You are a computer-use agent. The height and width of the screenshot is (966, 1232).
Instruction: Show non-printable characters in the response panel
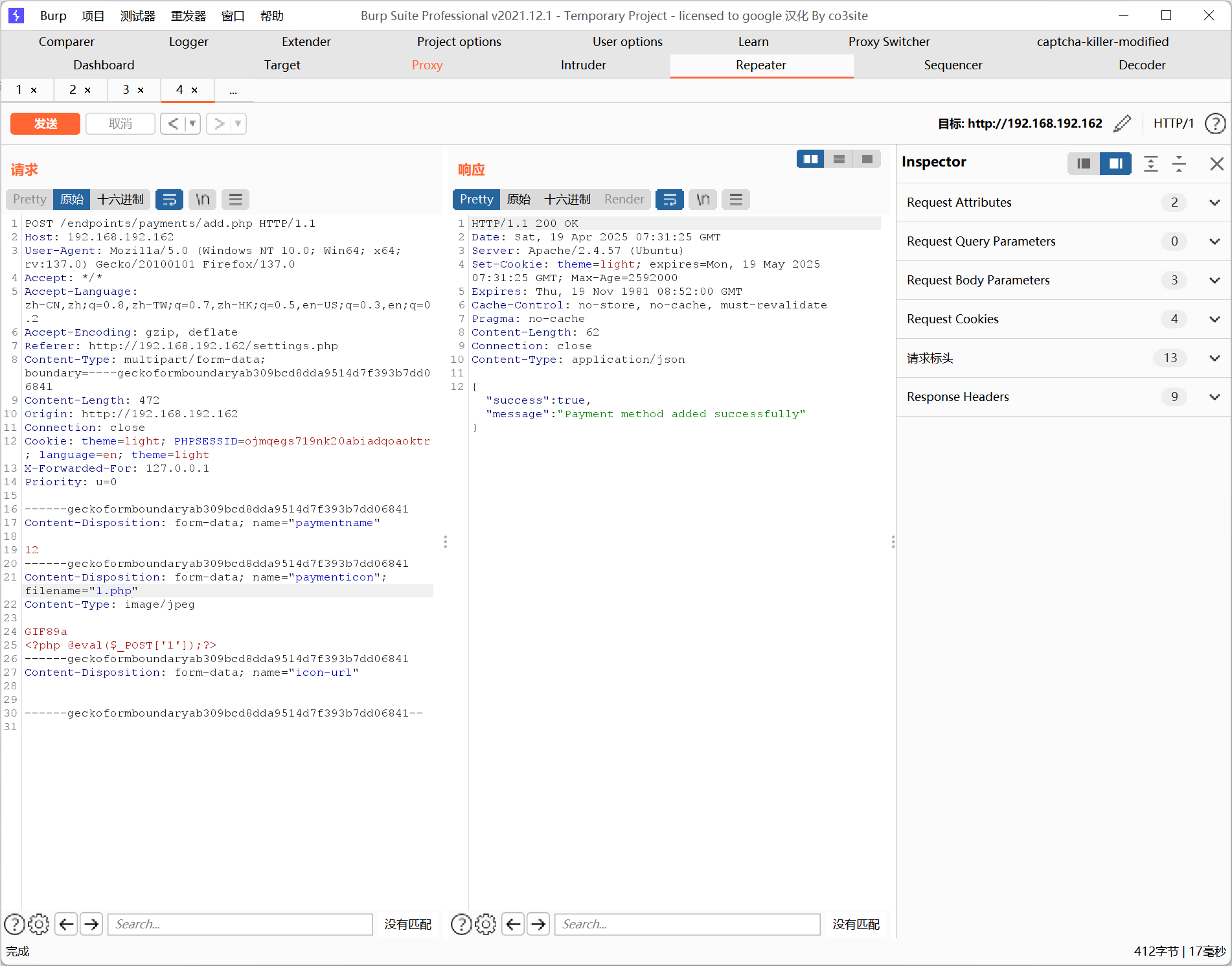[x=703, y=200]
